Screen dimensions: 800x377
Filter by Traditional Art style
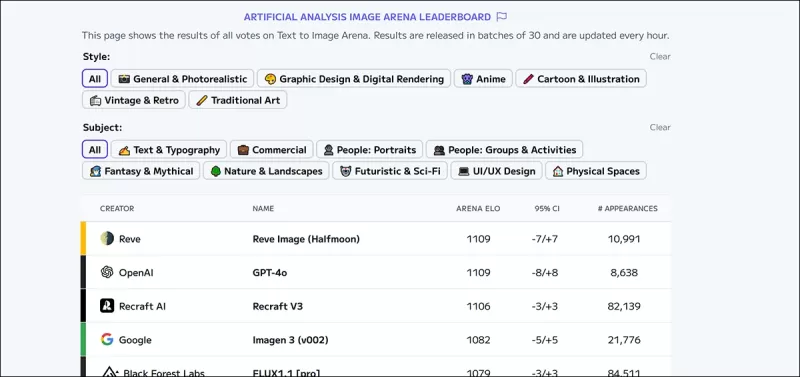point(238,100)
